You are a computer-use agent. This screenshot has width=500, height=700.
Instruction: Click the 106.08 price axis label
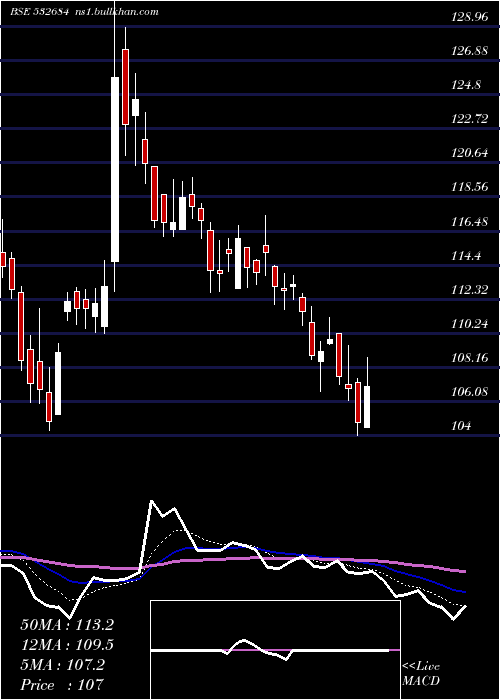click(x=470, y=392)
